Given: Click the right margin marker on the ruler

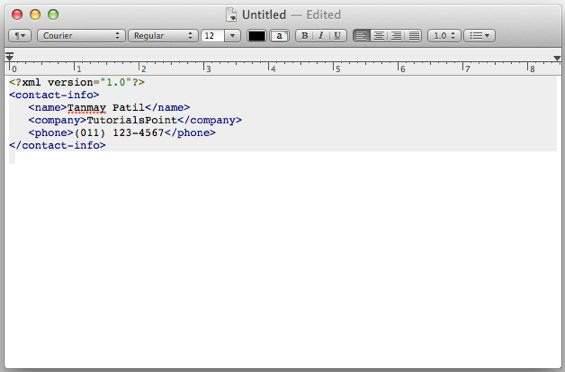Looking at the screenshot, I should [x=557, y=58].
